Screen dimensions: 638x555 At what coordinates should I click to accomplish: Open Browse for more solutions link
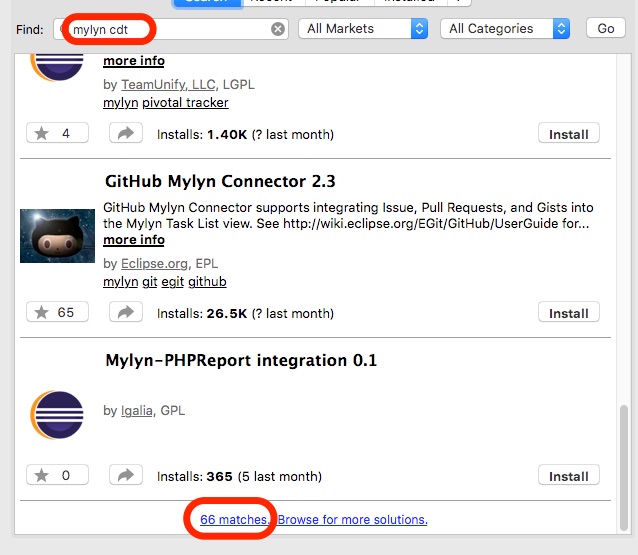click(352, 520)
